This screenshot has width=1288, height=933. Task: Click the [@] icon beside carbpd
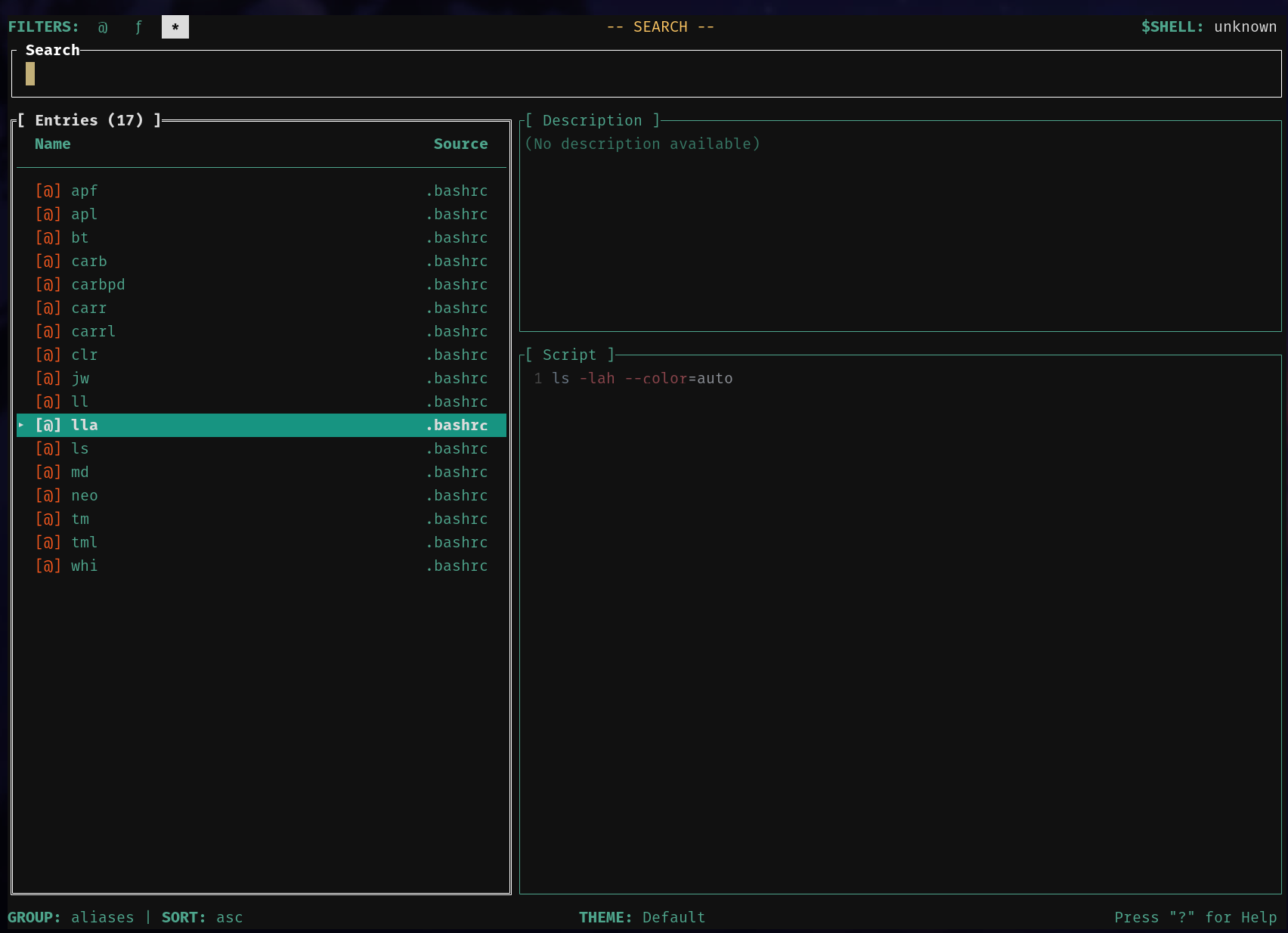point(48,285)
